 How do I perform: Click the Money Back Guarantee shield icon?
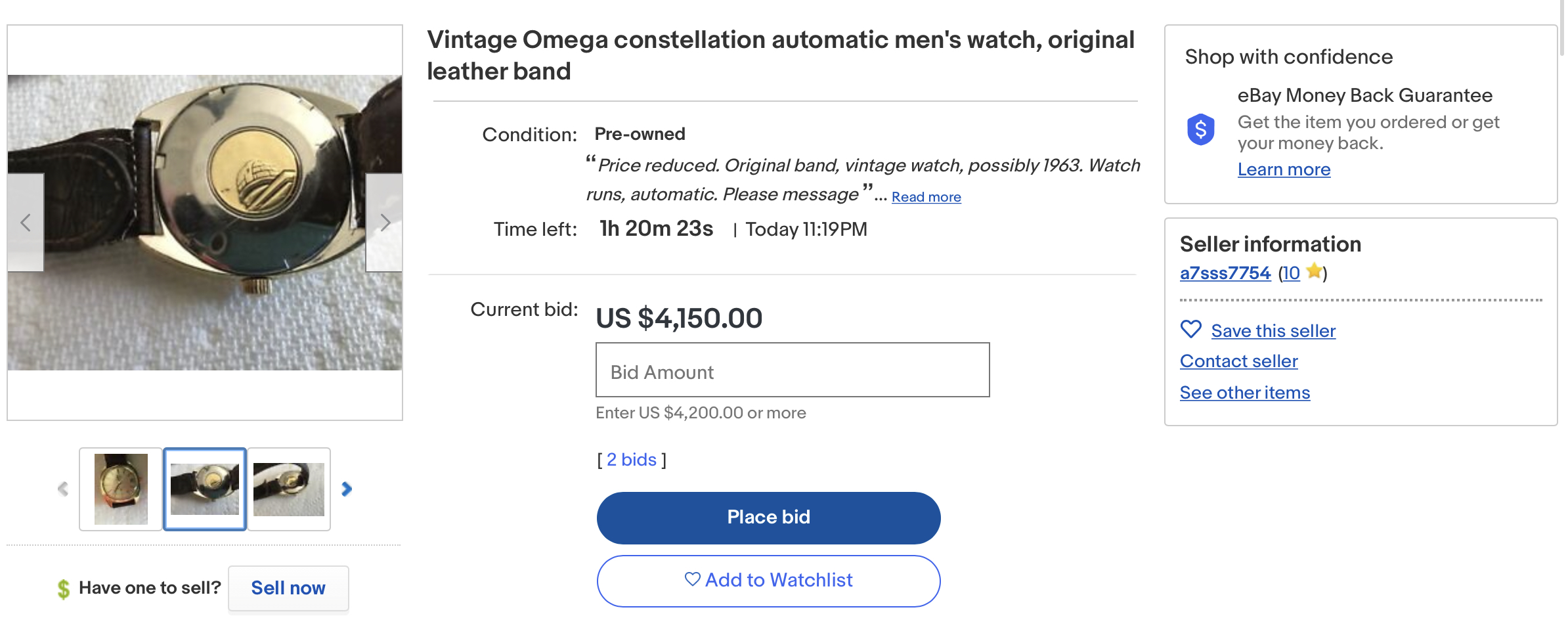click(x=1200, y=129)
